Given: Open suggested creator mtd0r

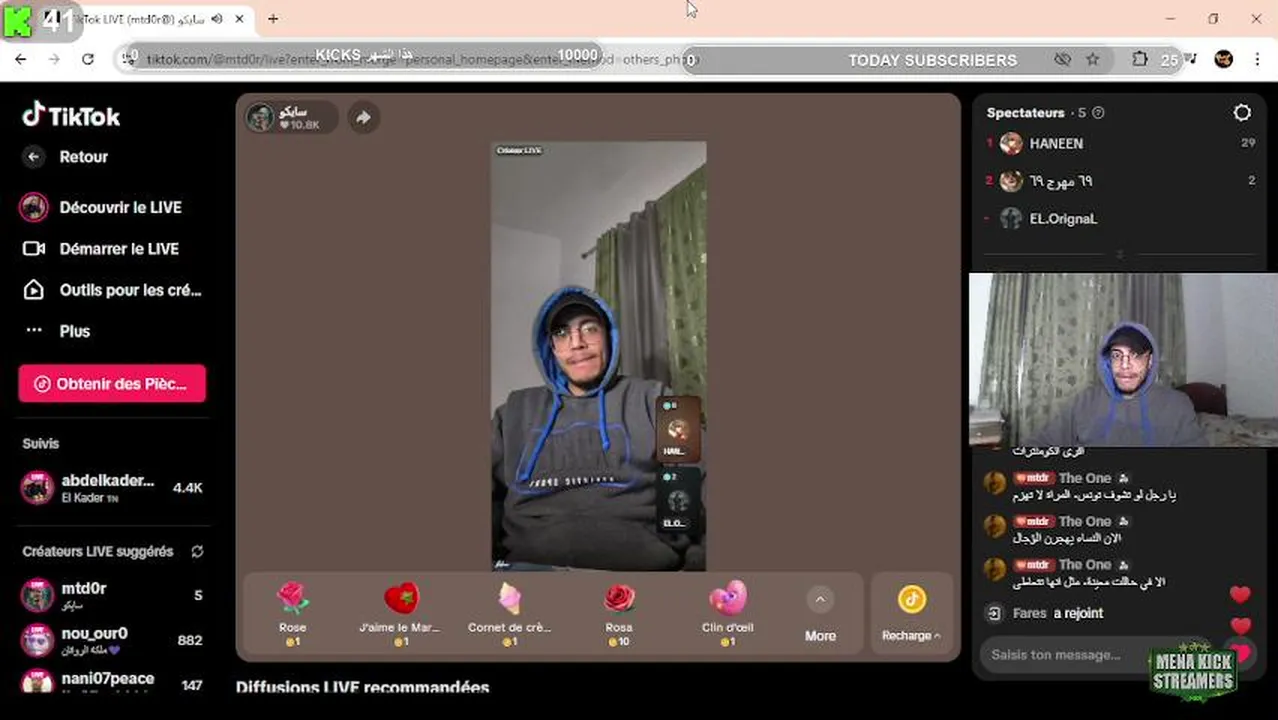Looking at the screenshot, I should pos(112,595).
